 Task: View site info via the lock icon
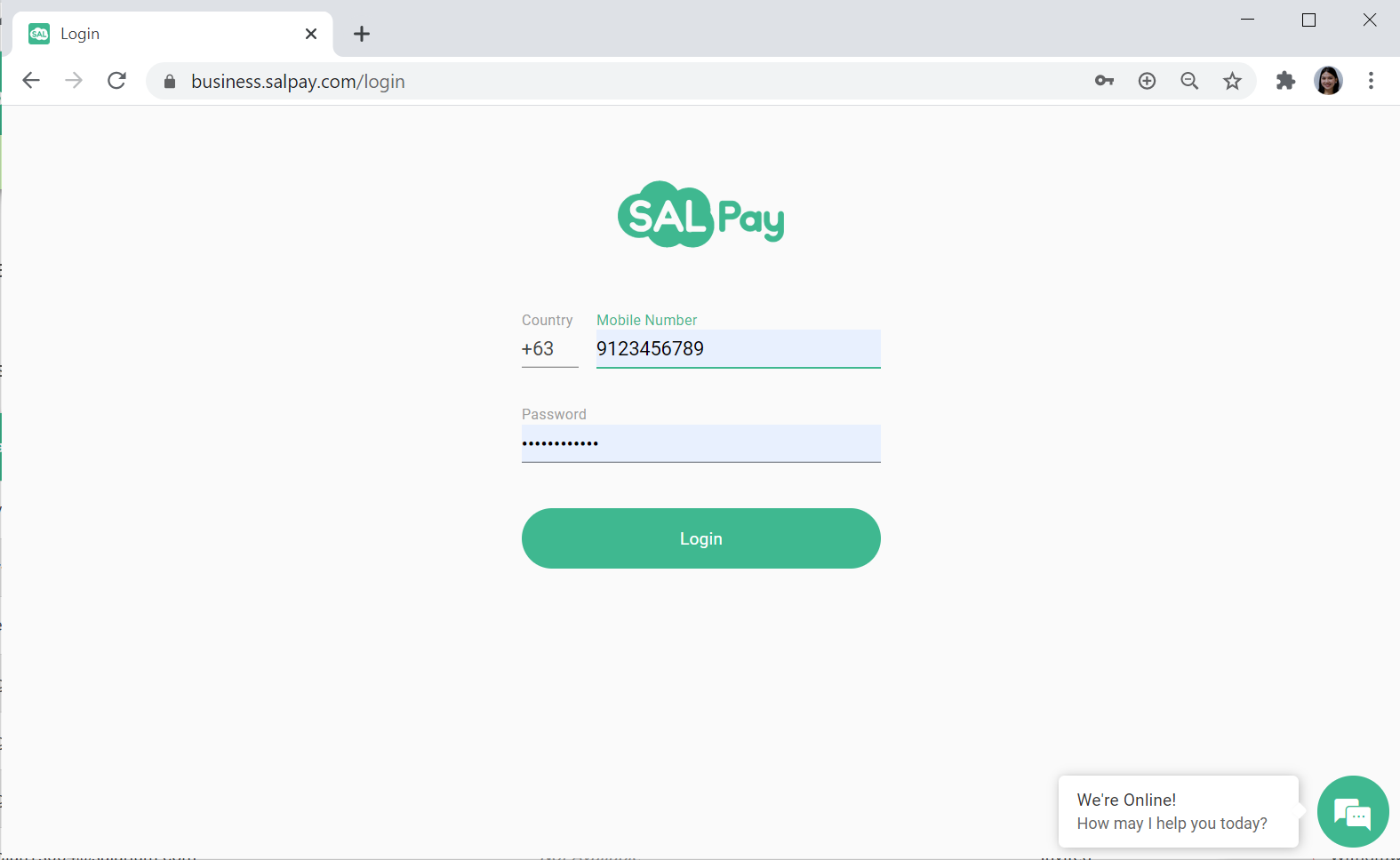170,82
